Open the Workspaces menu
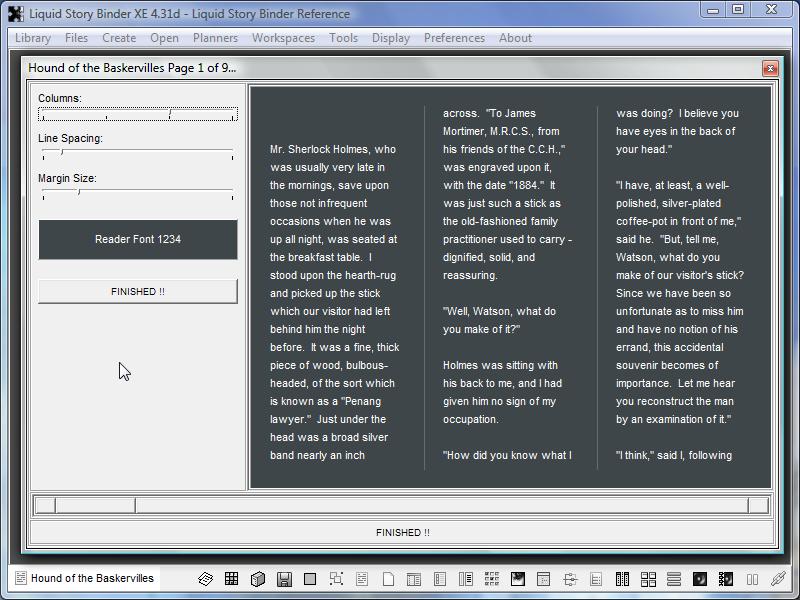The image size is (800, 600). (x=283, y=38)
